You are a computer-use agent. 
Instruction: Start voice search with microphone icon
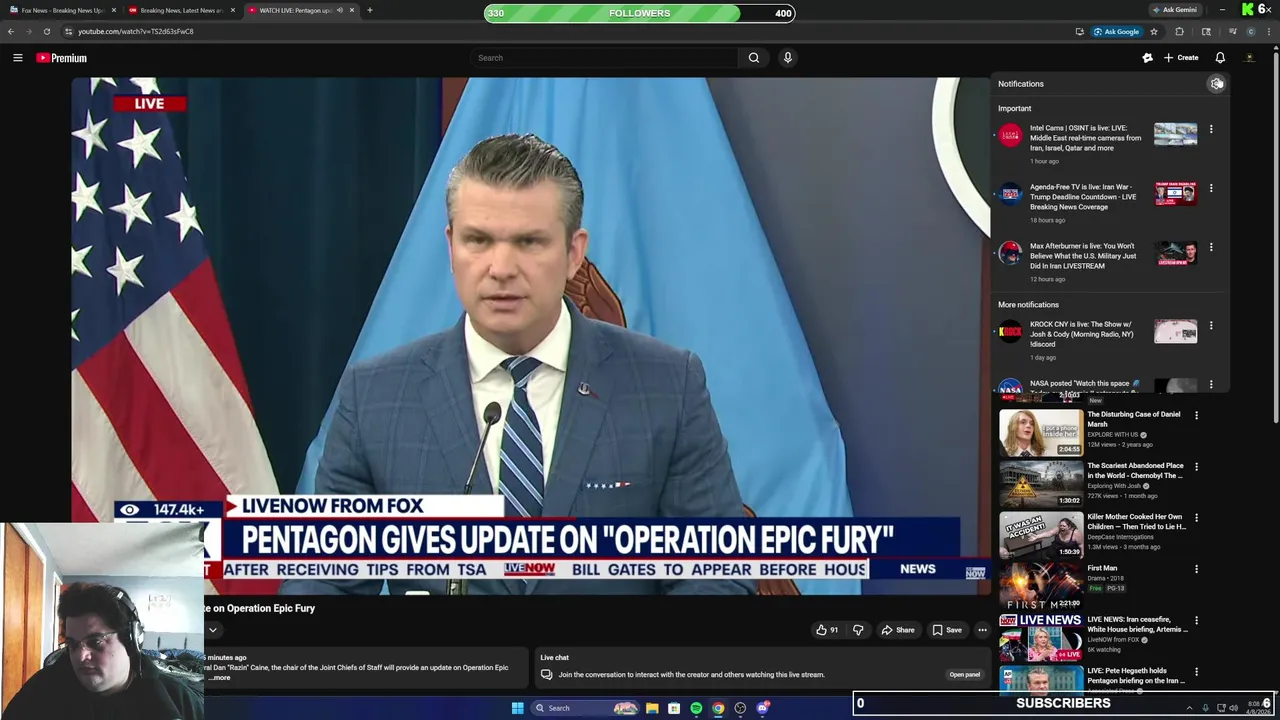pos(788,58)
